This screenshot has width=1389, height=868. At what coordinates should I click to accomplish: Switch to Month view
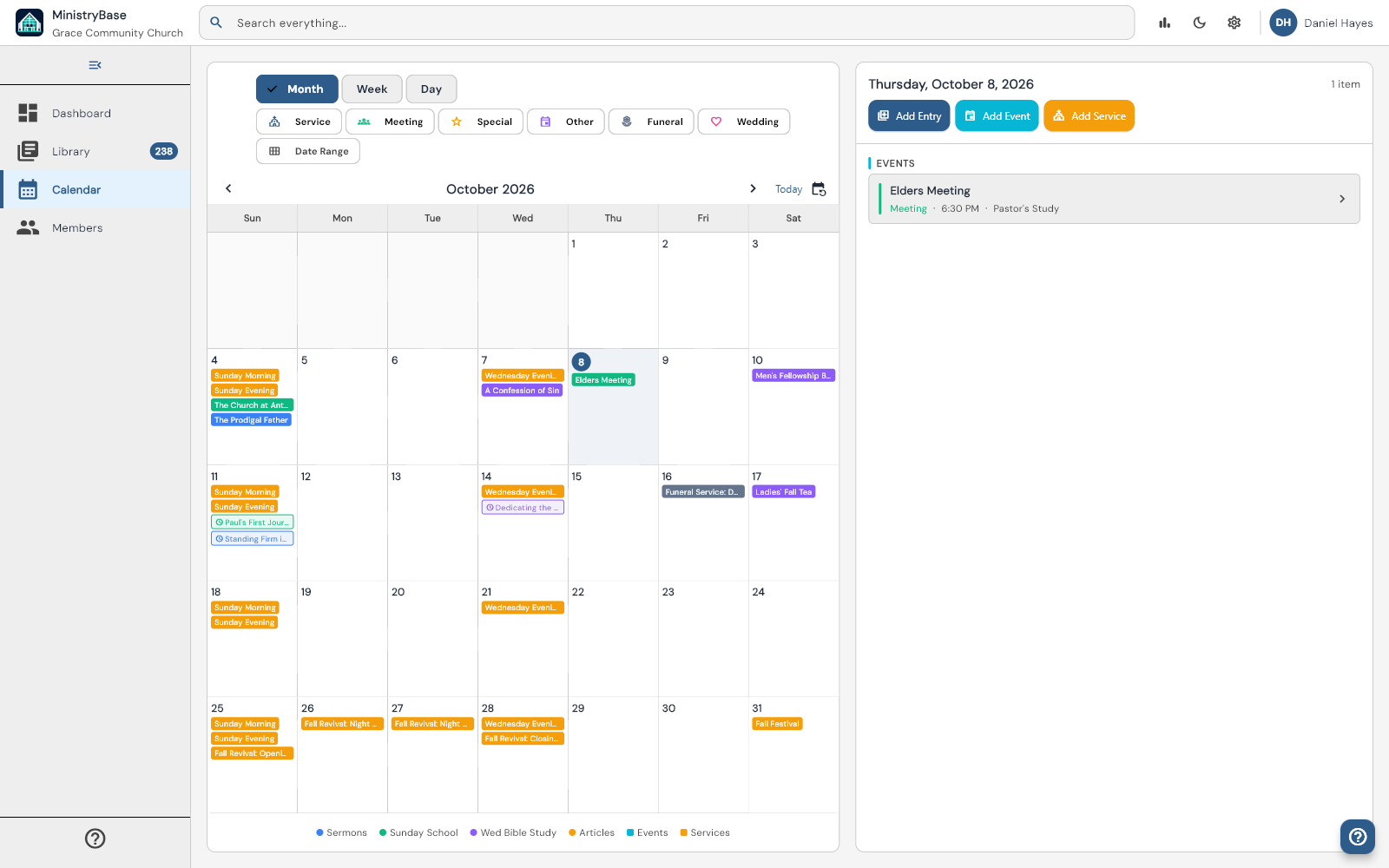pyautogui.click(x=297, y=89)
